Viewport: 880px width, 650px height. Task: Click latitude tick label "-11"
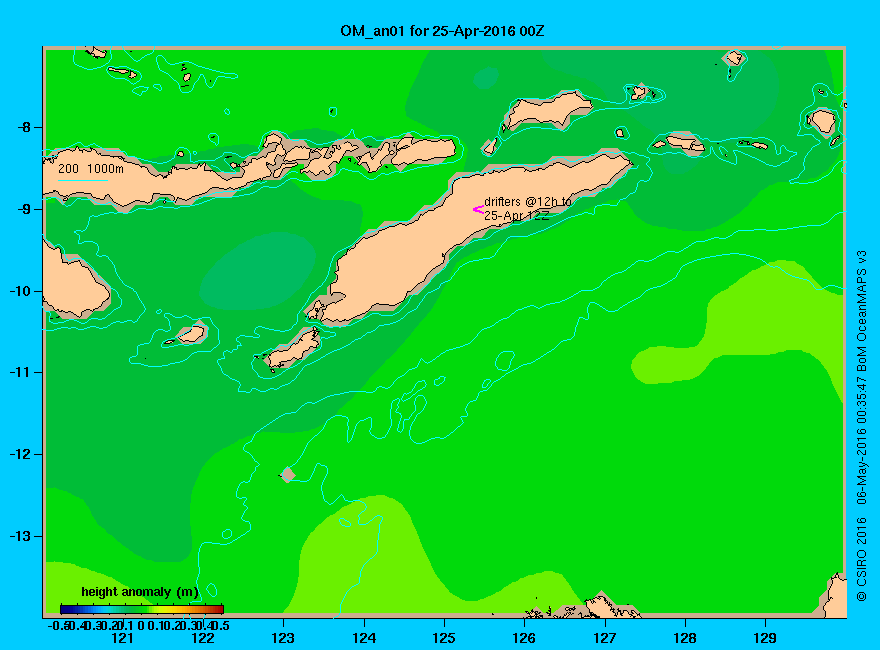tap(21, 373)
